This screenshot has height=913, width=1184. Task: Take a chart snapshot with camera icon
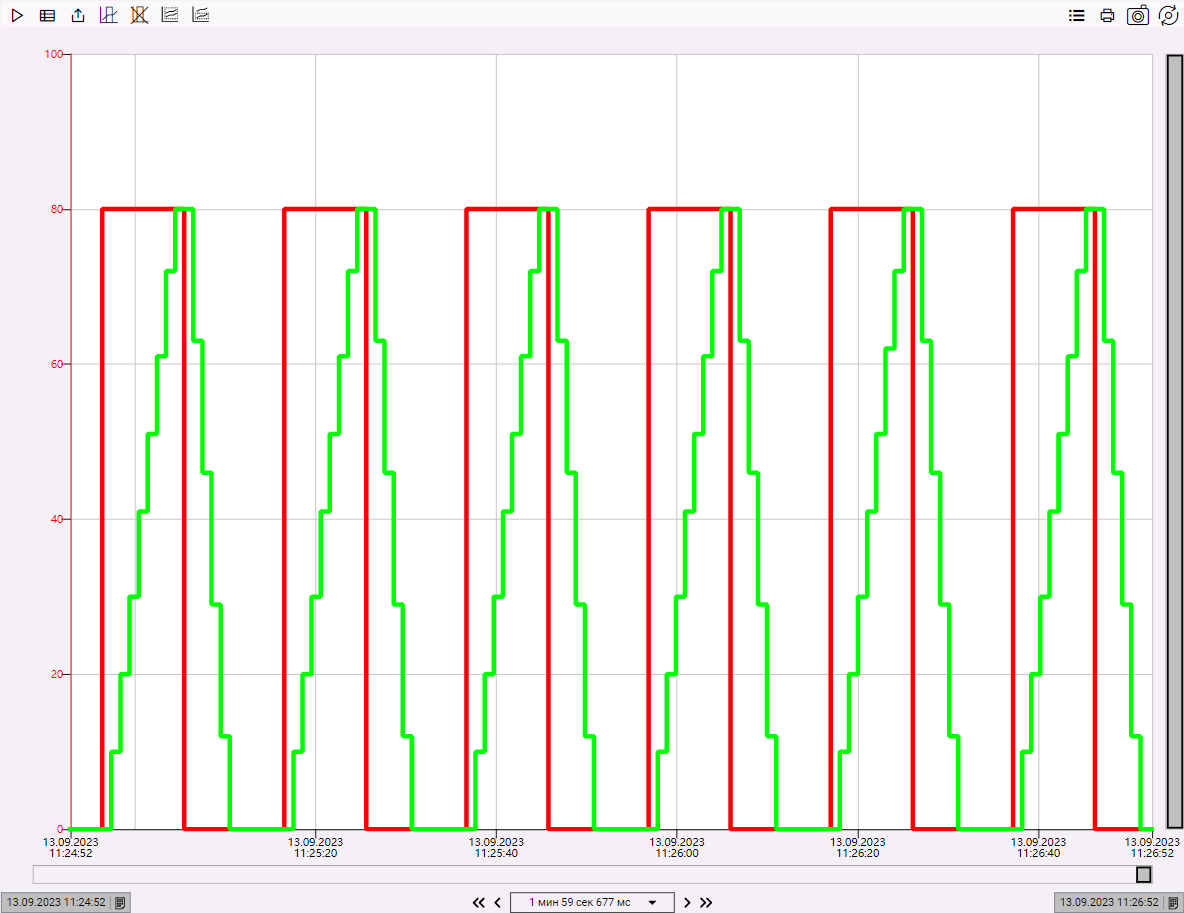(1138, 15)
